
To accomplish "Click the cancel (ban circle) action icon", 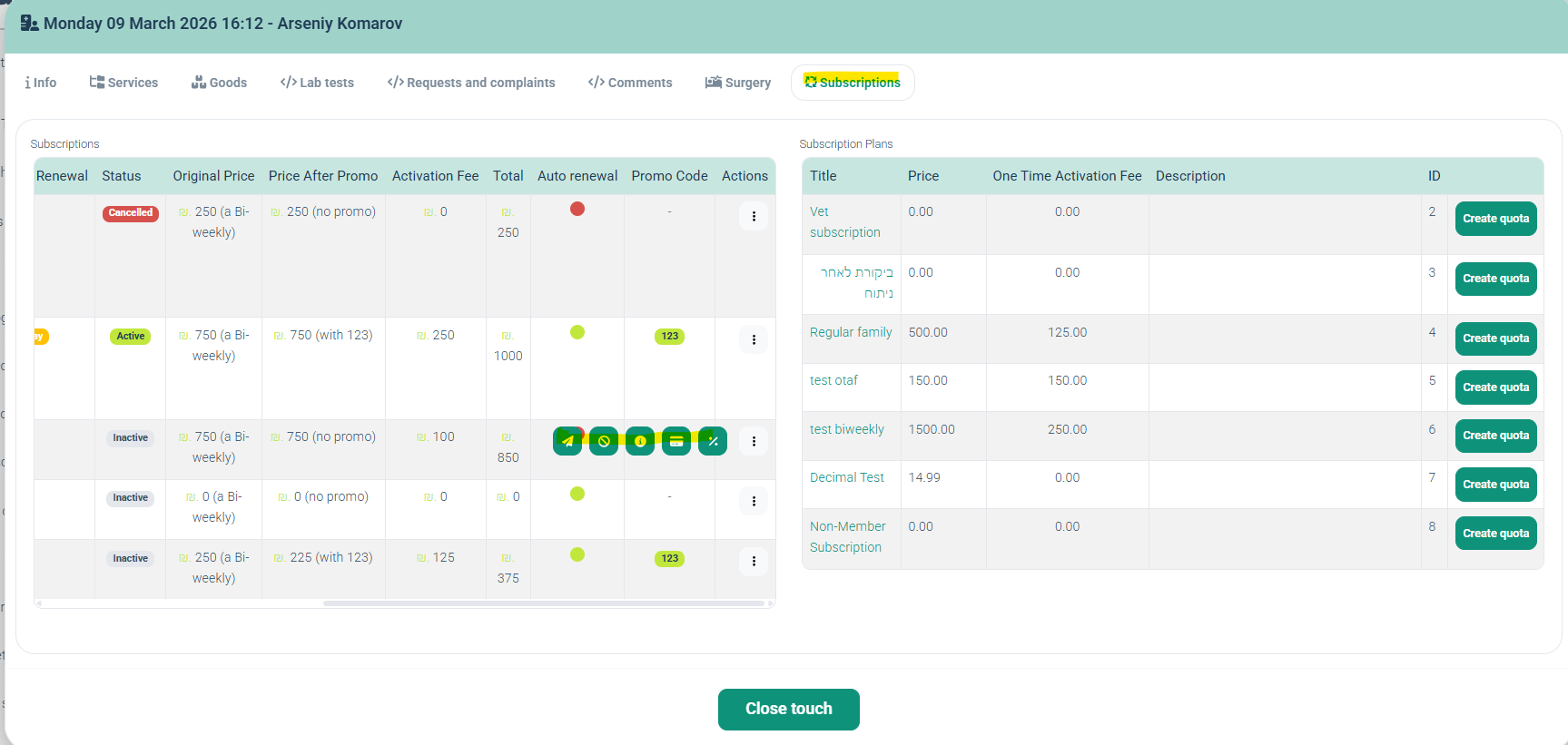I will [x=604, y=441].
